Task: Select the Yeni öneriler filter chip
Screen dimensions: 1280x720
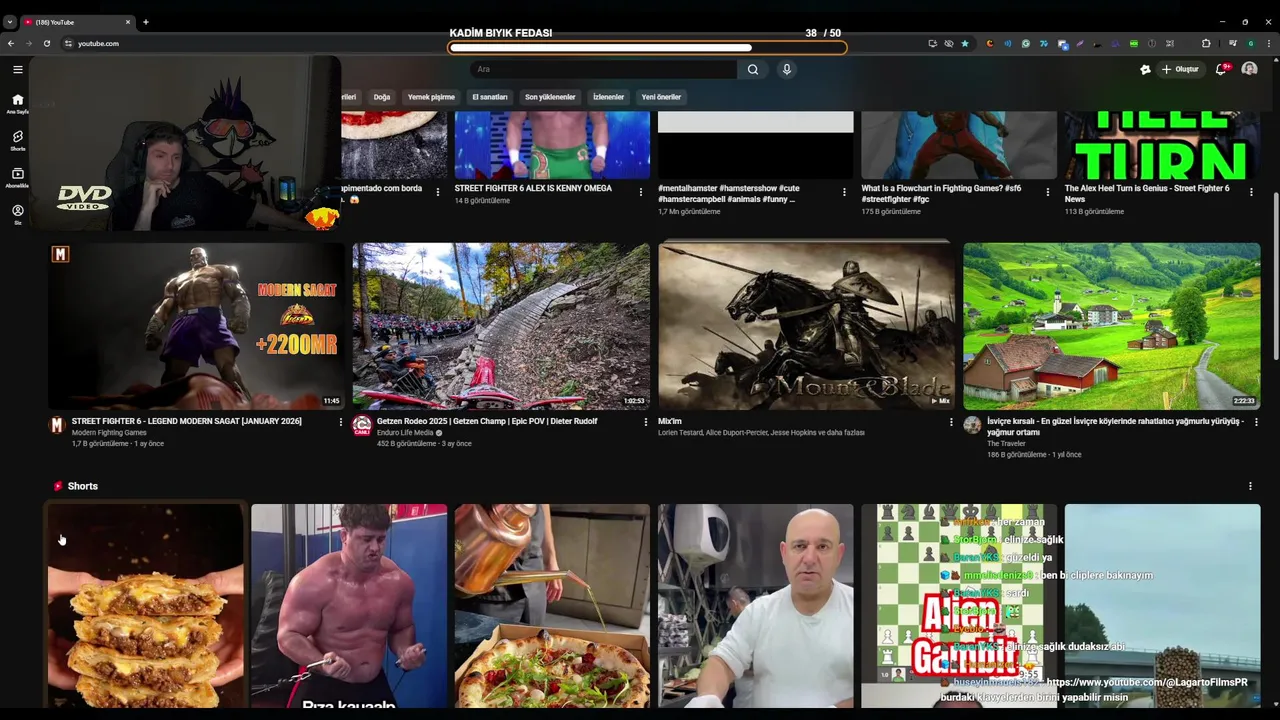Action: pos(661,97)
